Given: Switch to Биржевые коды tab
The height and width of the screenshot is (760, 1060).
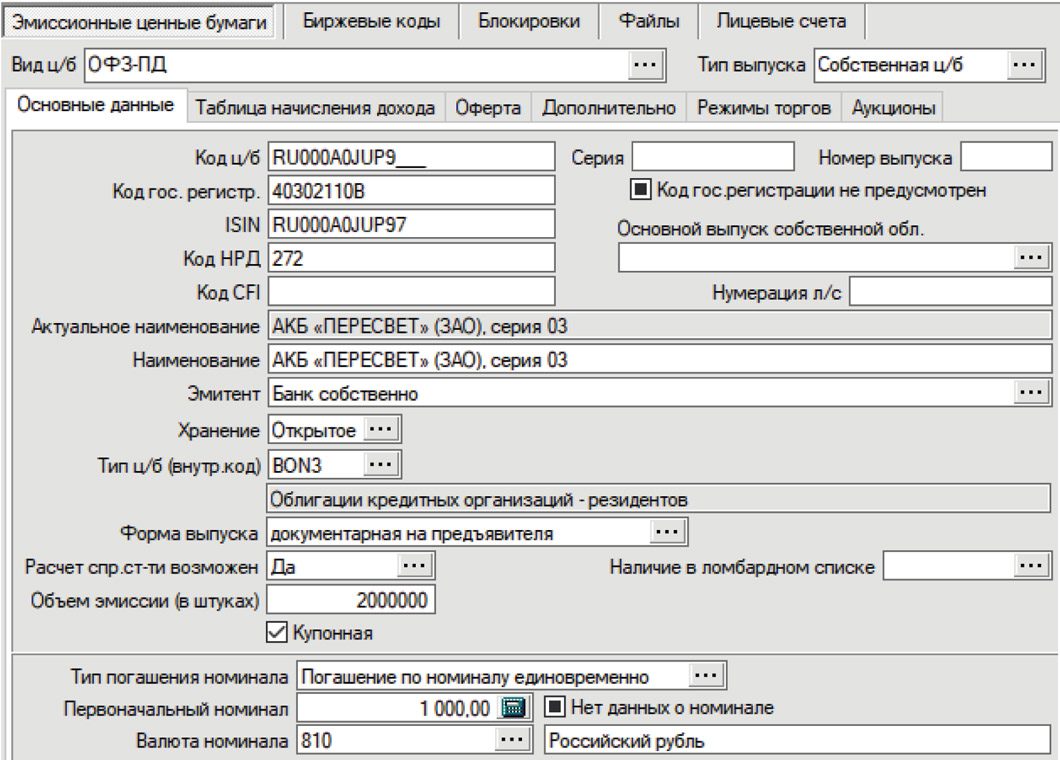Looking at the screenshot, I should (x=371, y=21).
